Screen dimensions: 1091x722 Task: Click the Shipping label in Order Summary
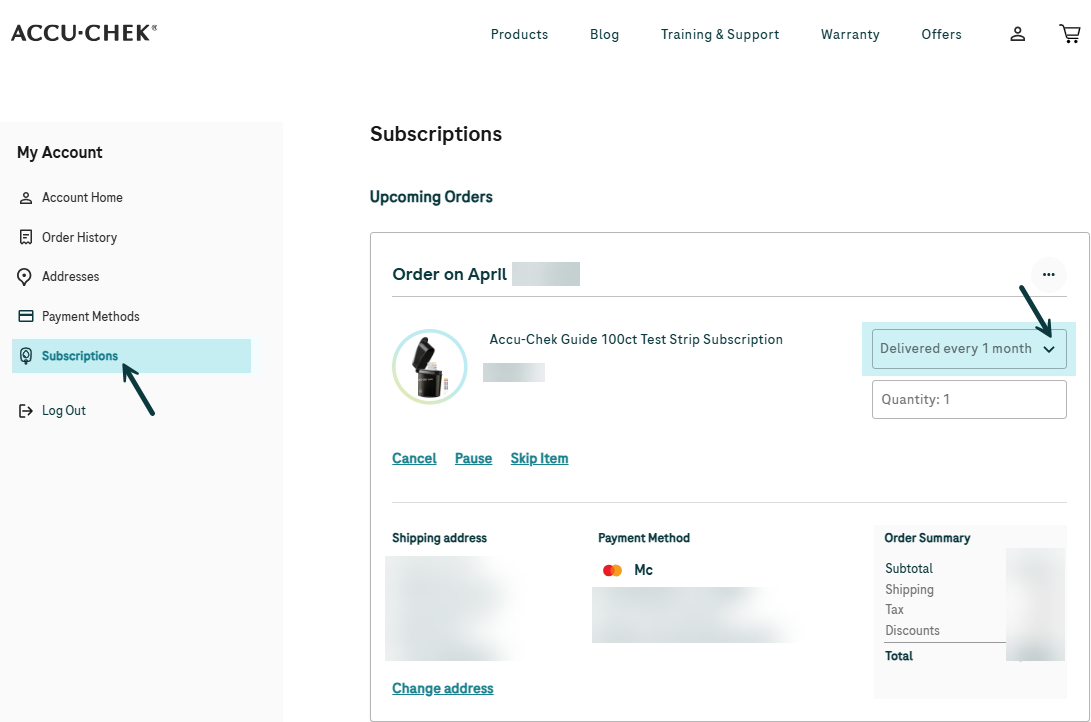tap(909, 589)
